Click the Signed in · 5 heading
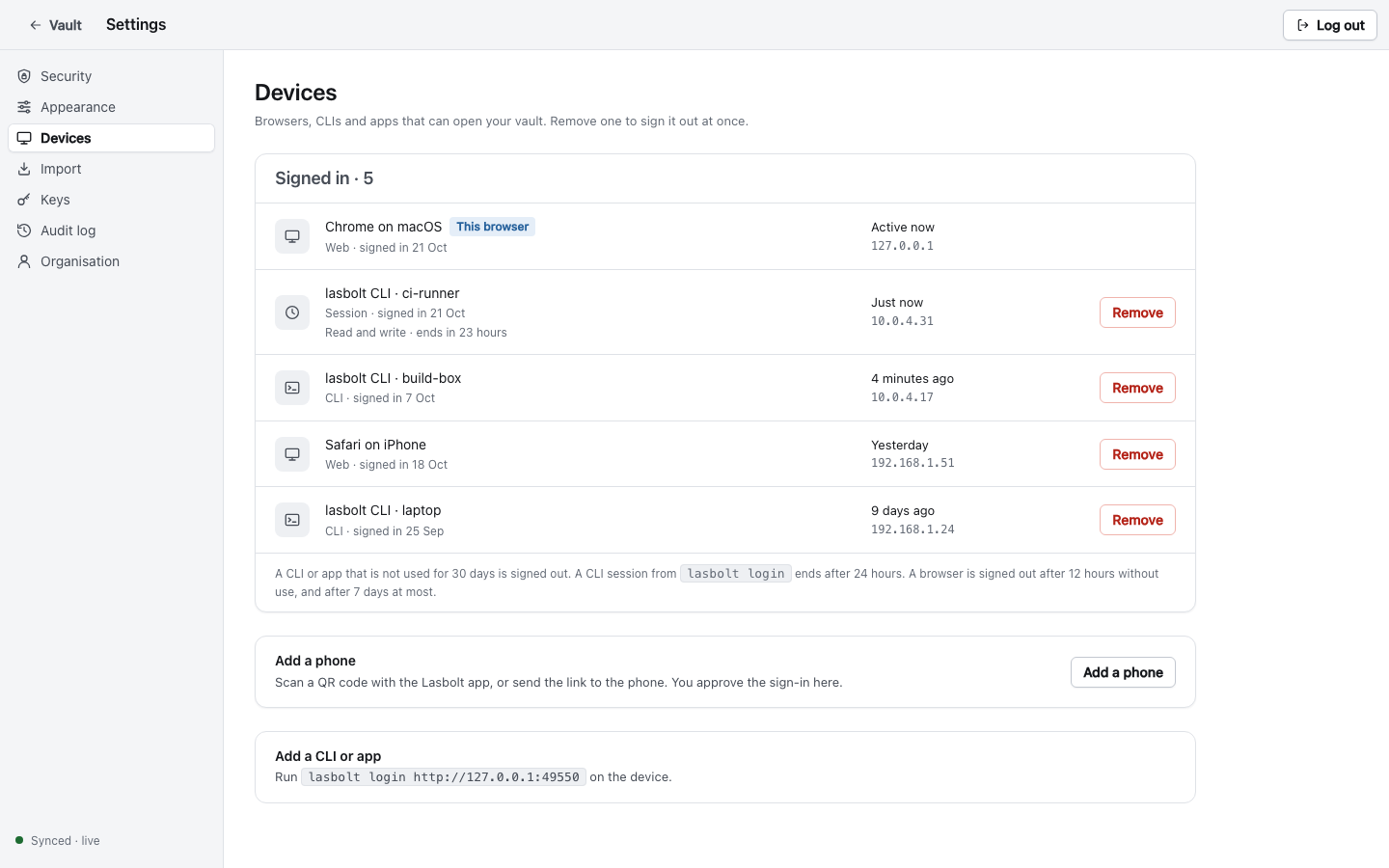Screen dimensions: 1389x868 [324, 178]
